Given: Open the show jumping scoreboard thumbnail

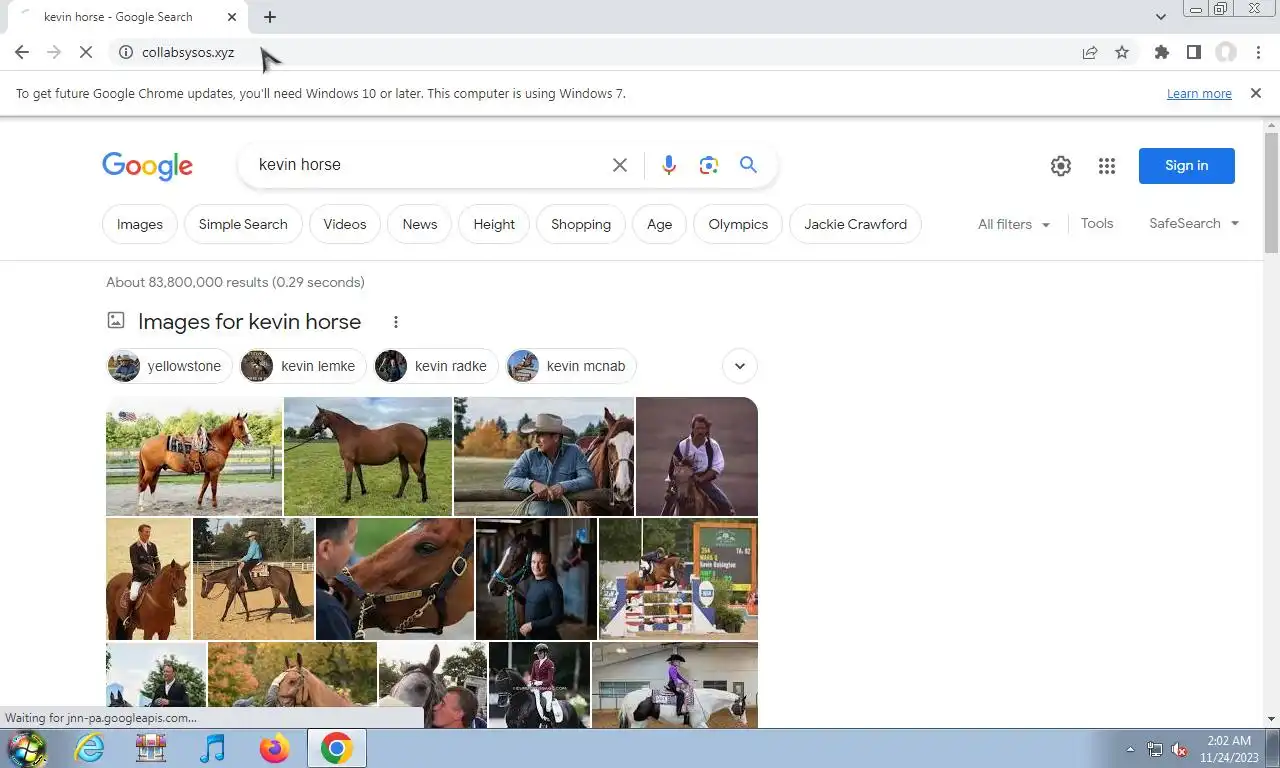Looking at the screenshot, I should 678,579.
